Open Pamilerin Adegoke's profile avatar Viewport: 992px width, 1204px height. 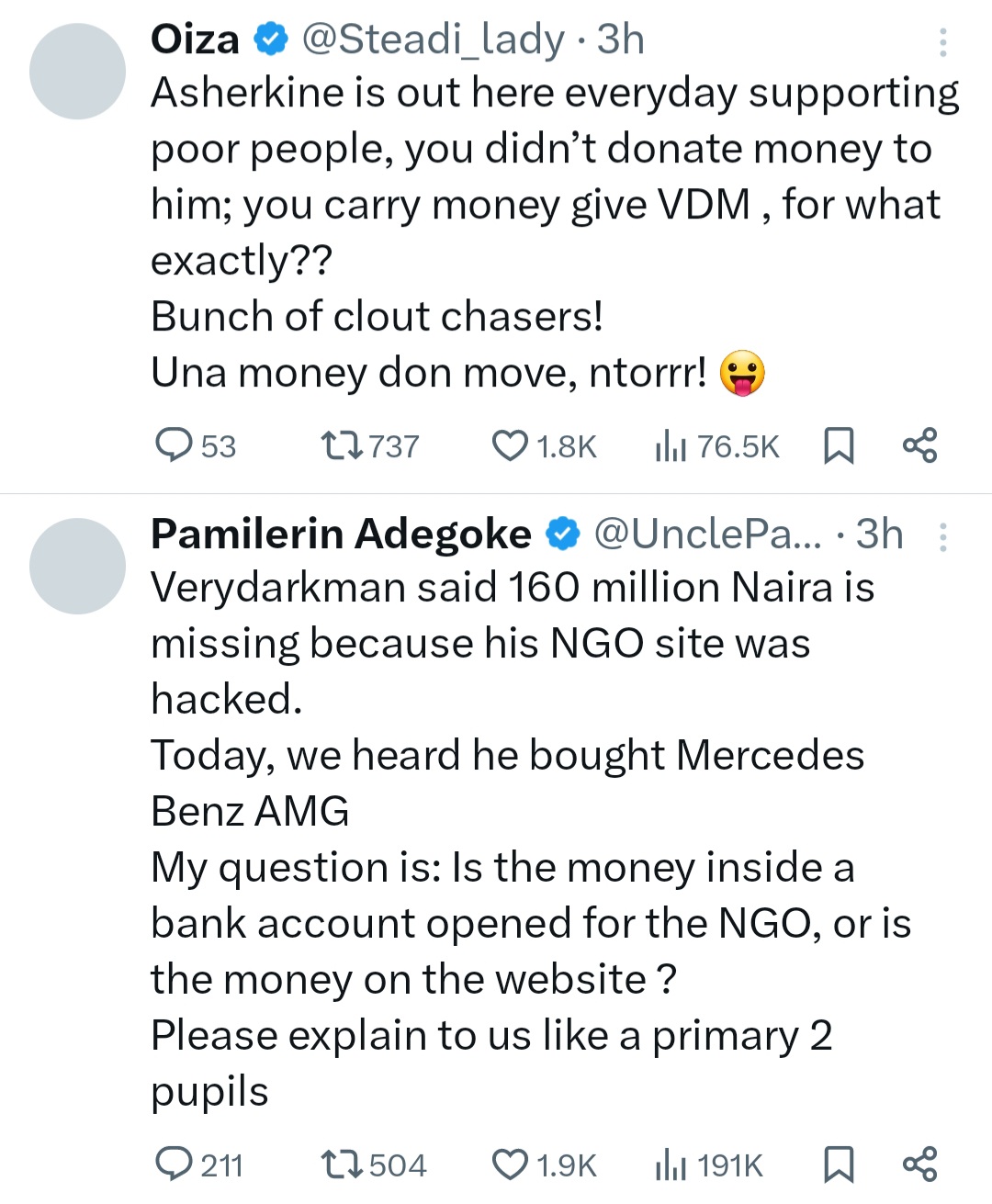tap(77, 566)
